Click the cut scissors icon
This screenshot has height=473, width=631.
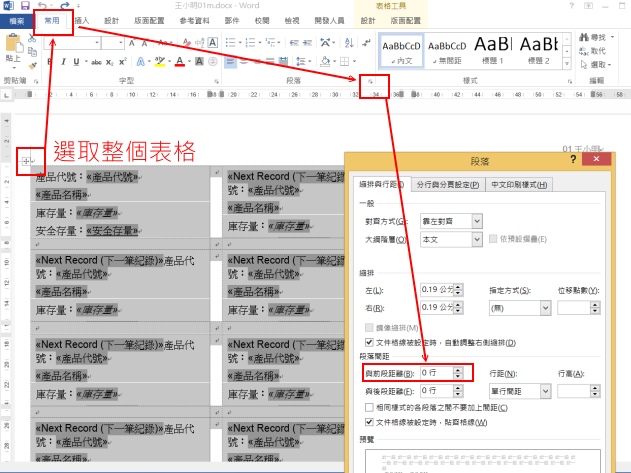click(32, 39)
